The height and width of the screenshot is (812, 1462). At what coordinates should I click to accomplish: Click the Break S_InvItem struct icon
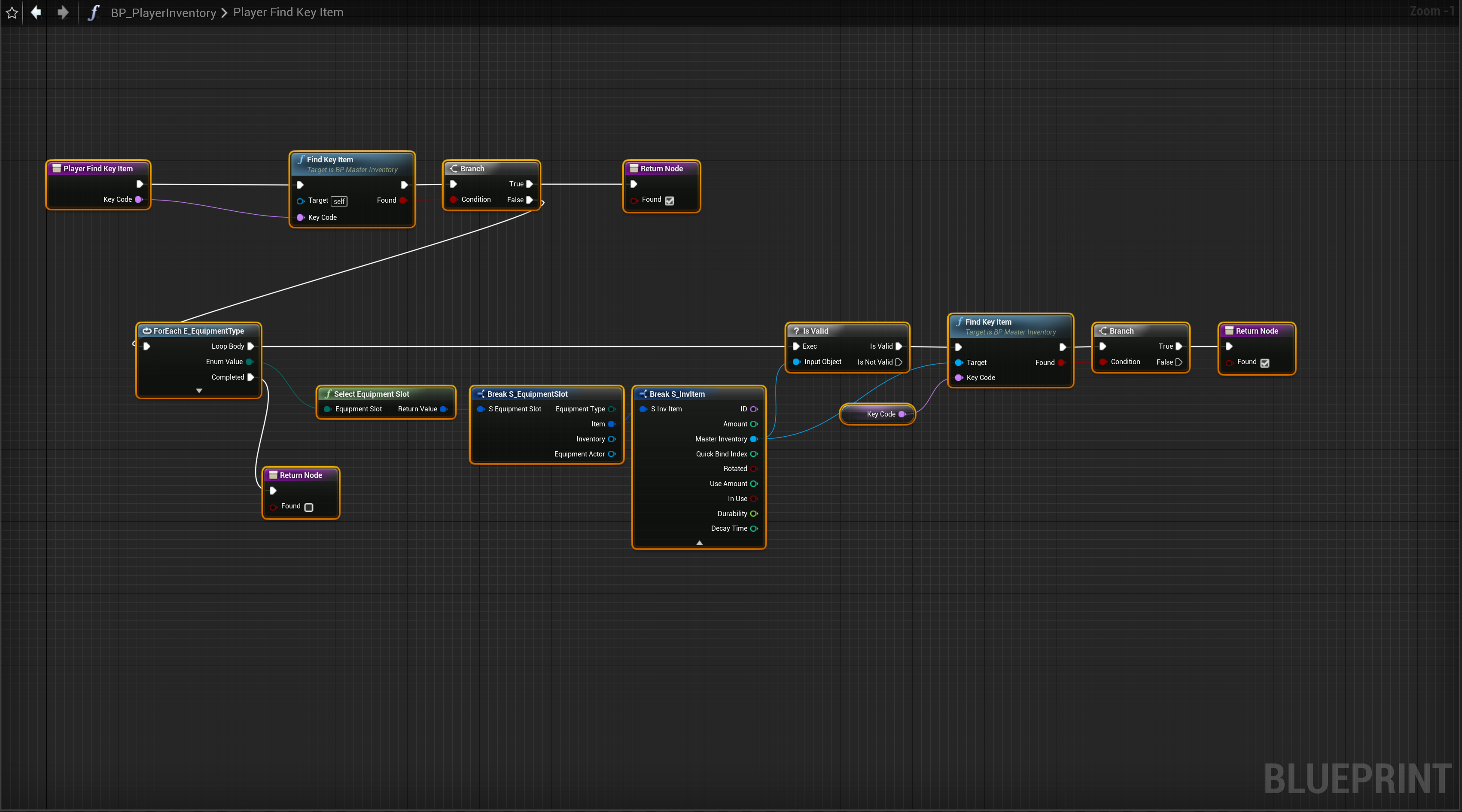(643, 394)
